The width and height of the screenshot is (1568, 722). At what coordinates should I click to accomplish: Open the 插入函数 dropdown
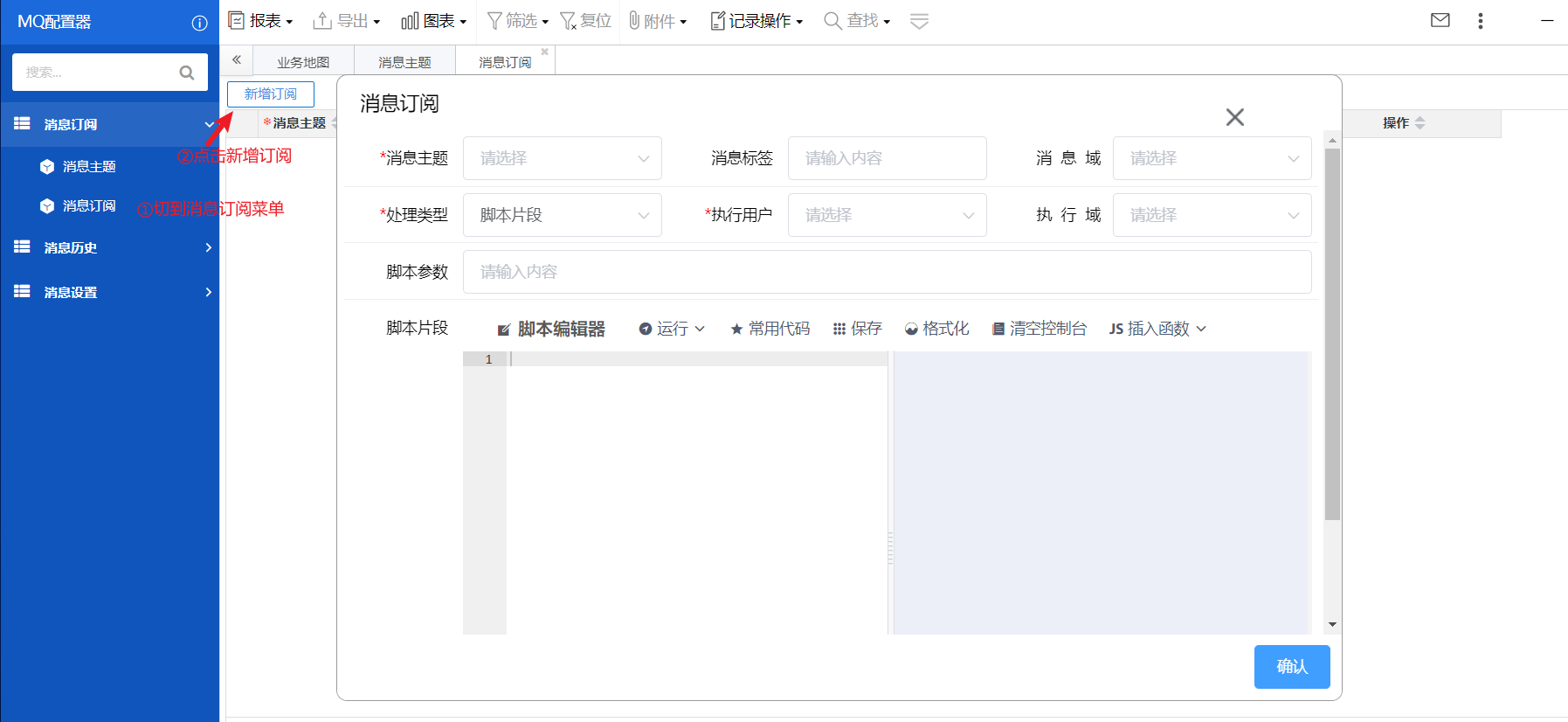click(x=1158, y=329)
